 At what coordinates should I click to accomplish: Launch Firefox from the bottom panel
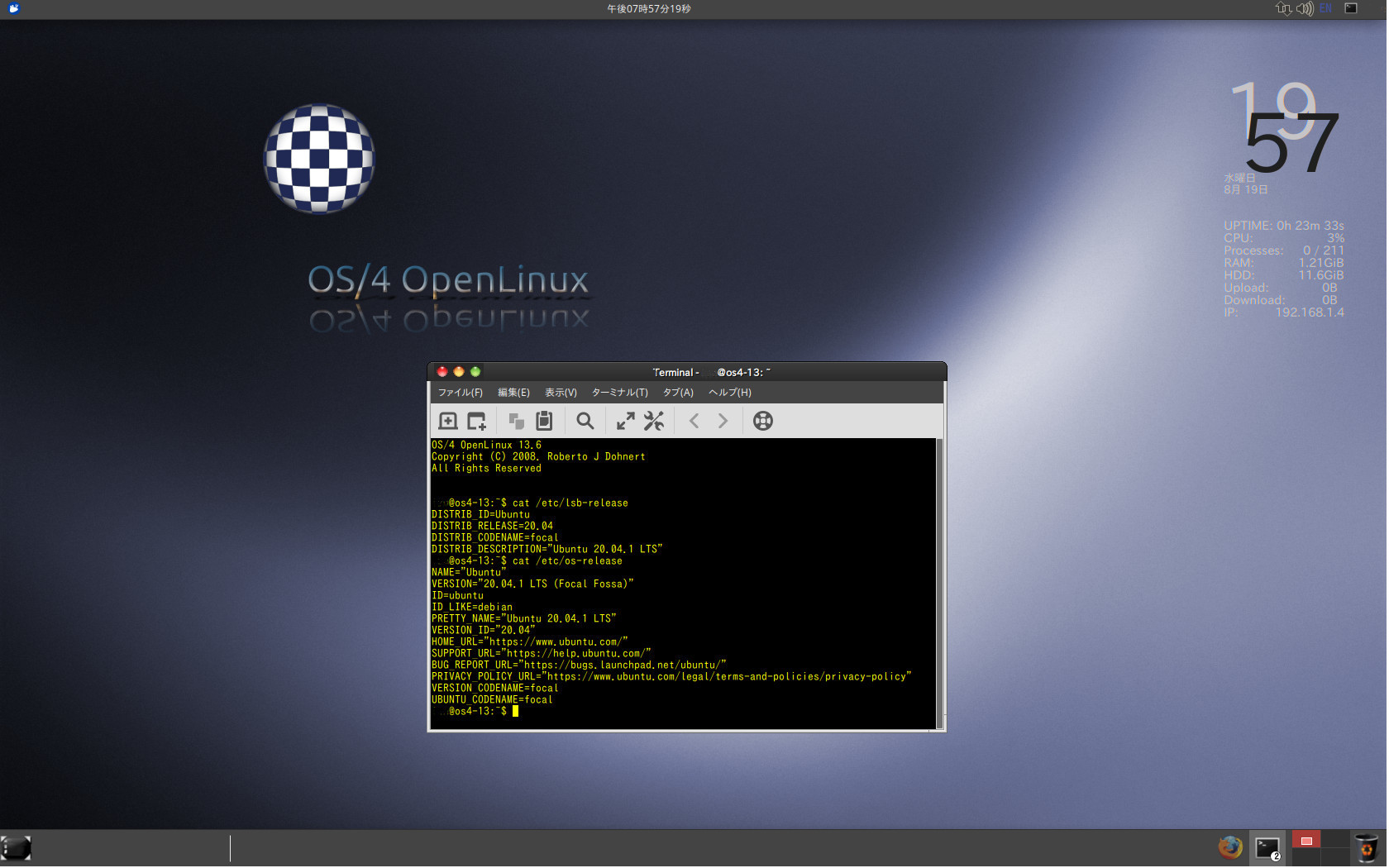pyautogui.click(x=1230, y=848)
